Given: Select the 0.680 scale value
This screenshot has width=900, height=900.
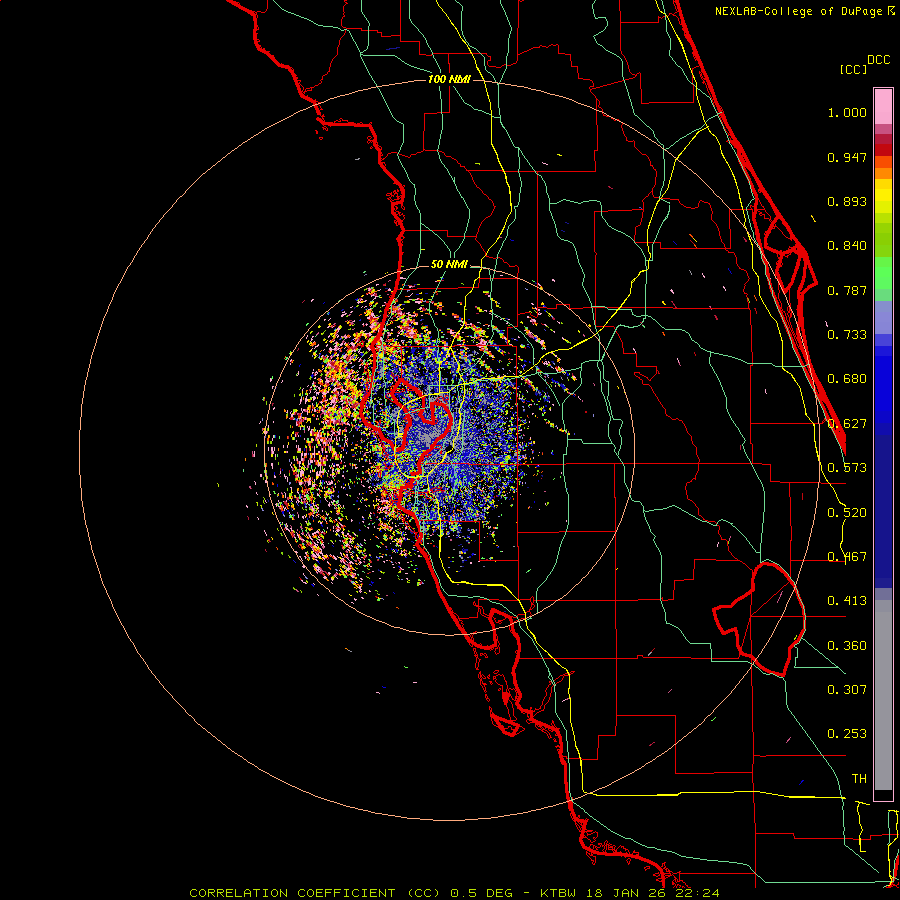Looking at the screenshot, I should click(x=847, y=379).
